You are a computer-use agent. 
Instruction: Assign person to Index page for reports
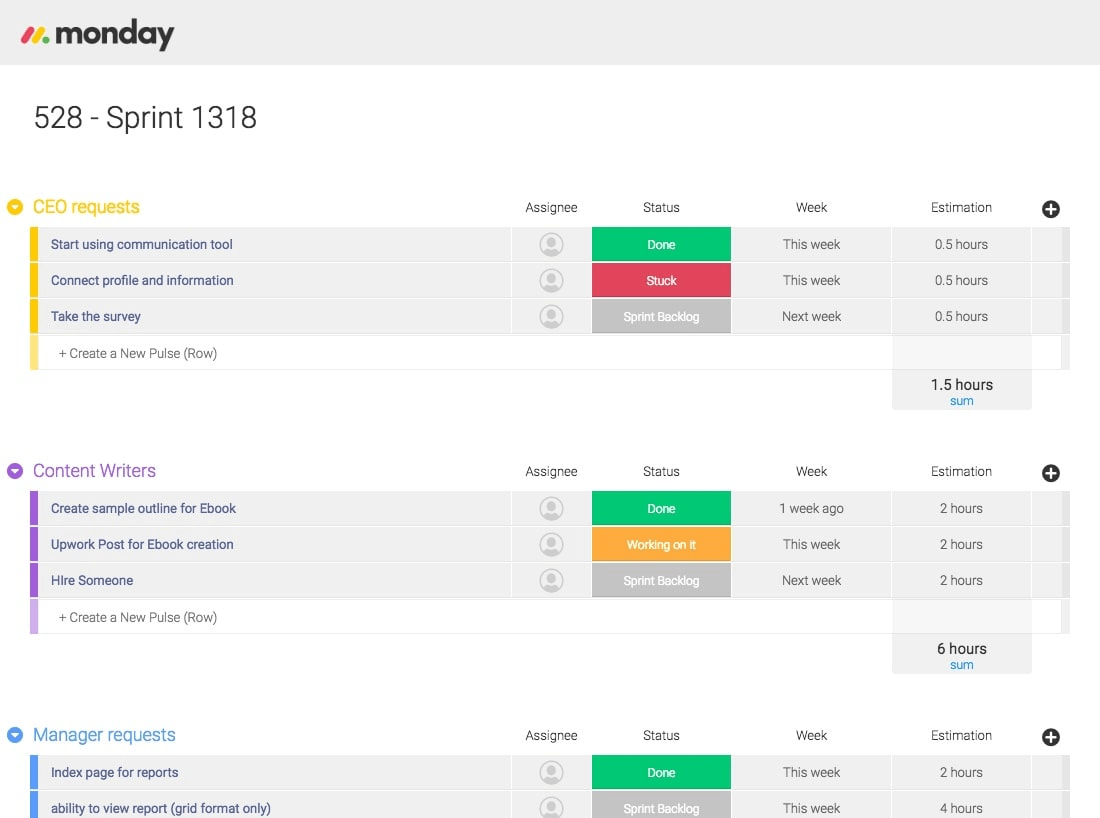click(x=551, y=772)
